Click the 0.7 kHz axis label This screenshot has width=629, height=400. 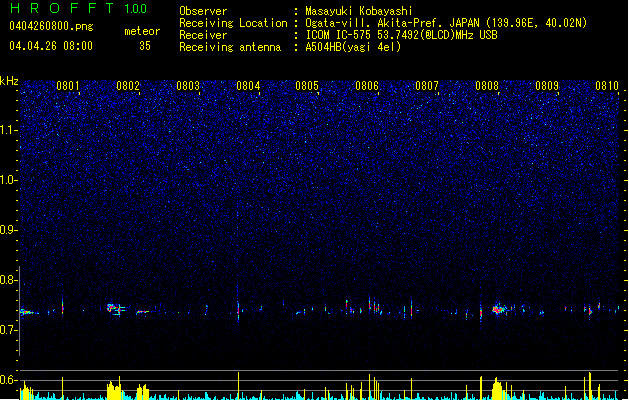(8, 330)
